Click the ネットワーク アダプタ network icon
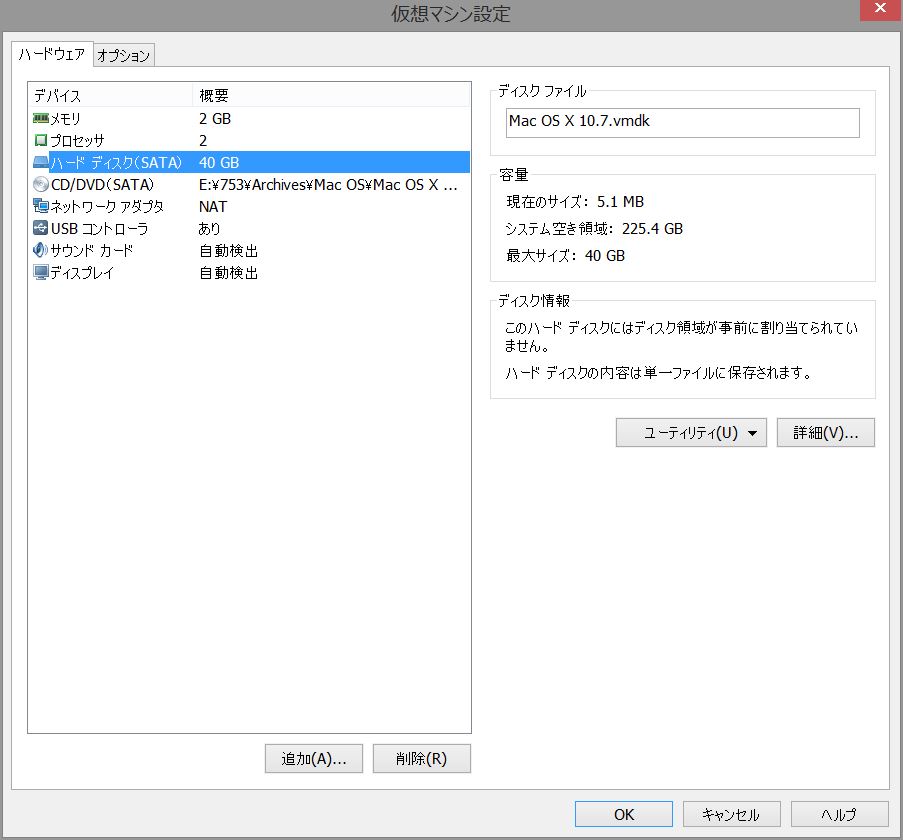 (x=40, y=206)
